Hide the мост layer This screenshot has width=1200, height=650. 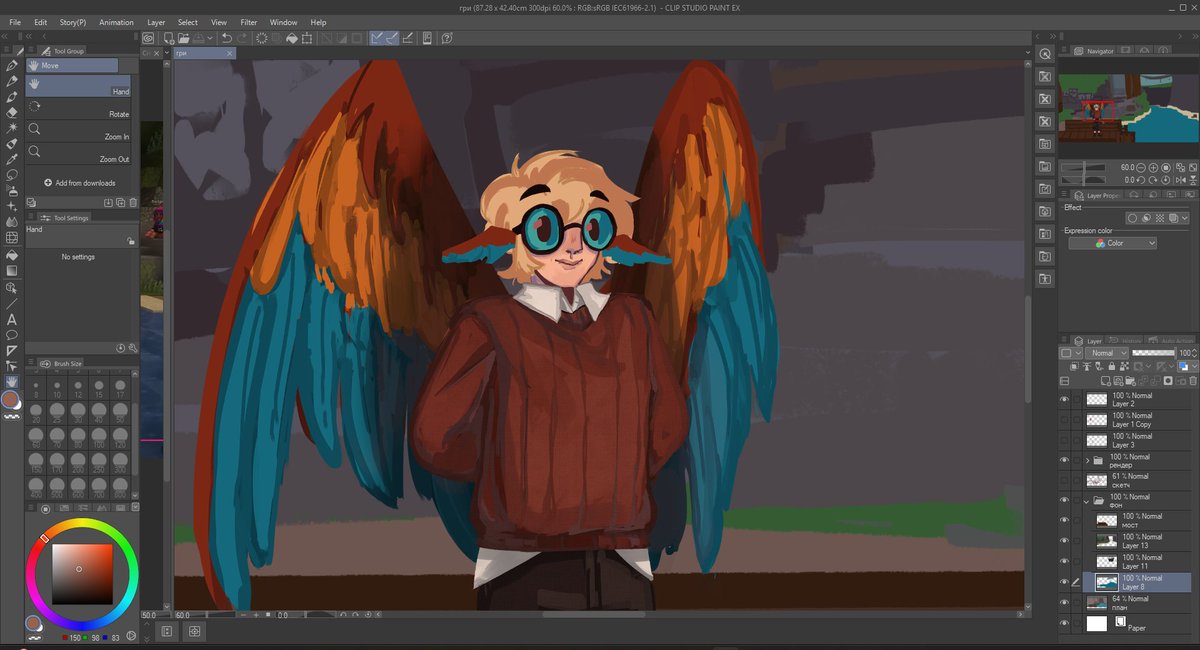pos(1064,520)
